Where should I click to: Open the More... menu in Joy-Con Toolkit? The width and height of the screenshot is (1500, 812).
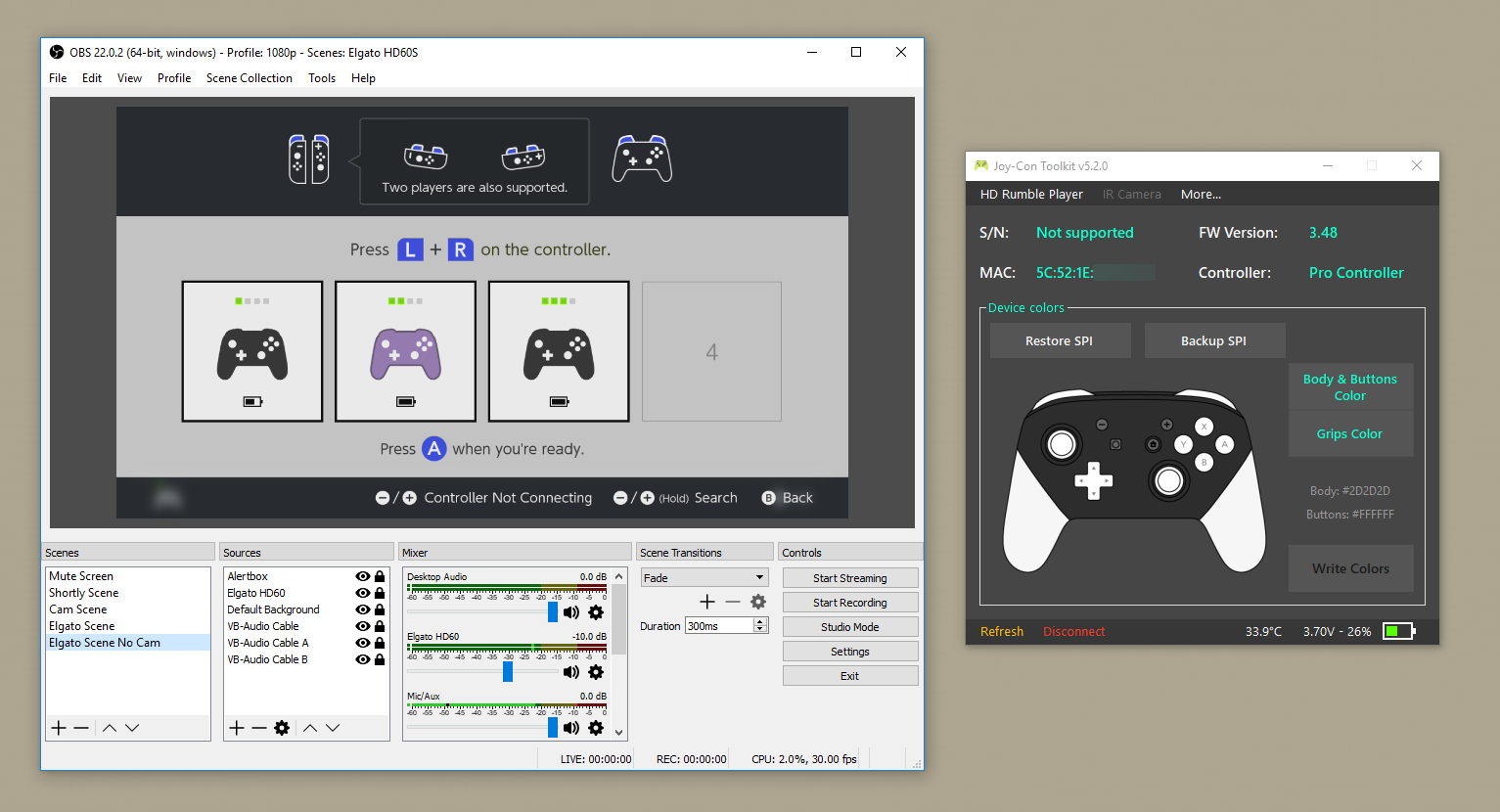click(x=1201, y=194)
